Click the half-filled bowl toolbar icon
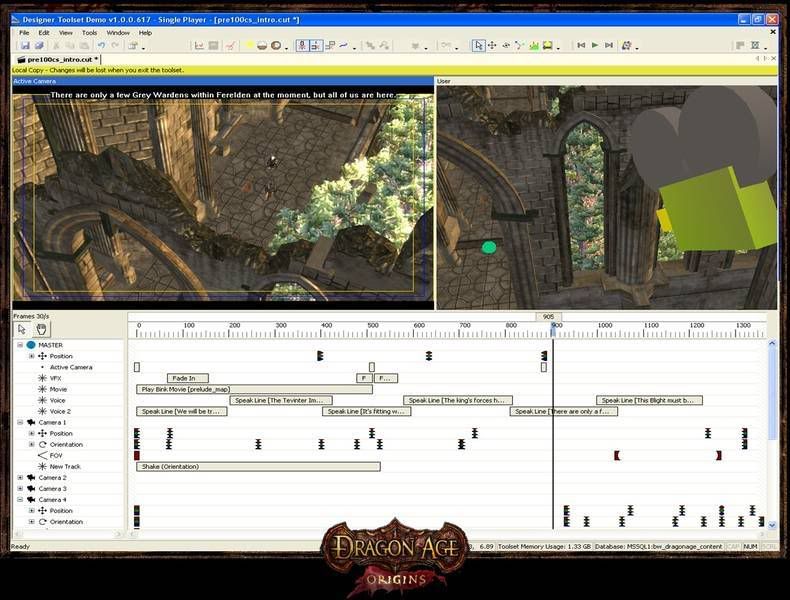This screenshot has height=600, width=790. (x=261, y=45)
